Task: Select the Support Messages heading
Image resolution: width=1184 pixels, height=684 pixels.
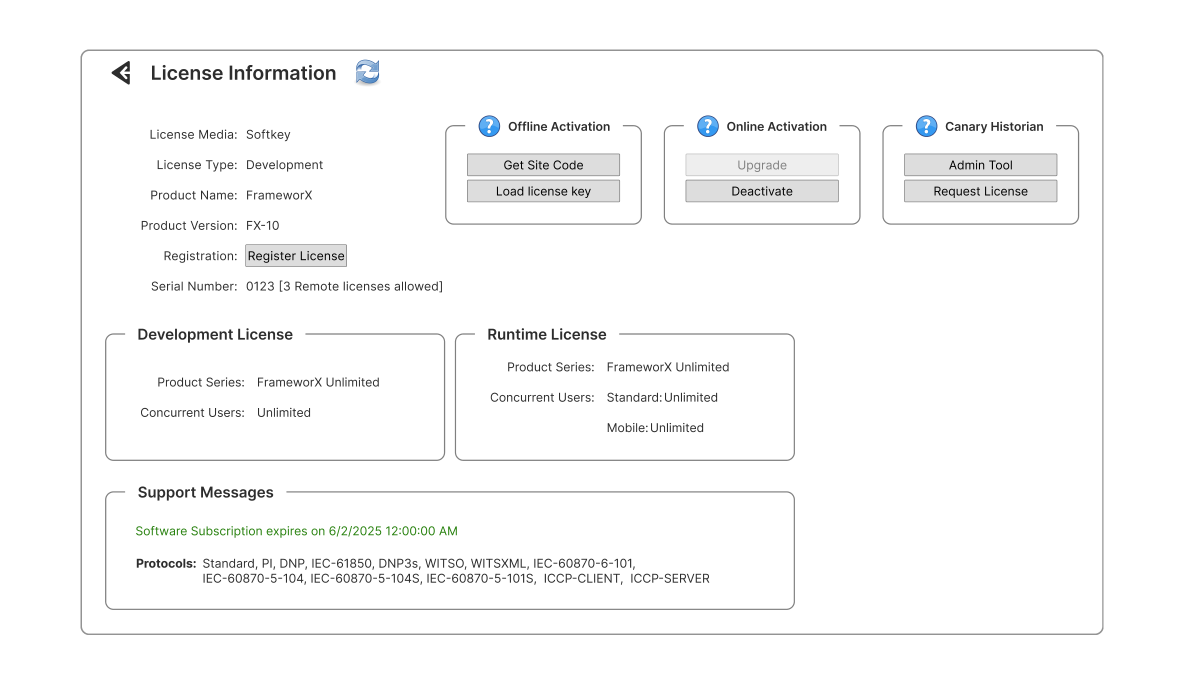Action: click(205, 492)
